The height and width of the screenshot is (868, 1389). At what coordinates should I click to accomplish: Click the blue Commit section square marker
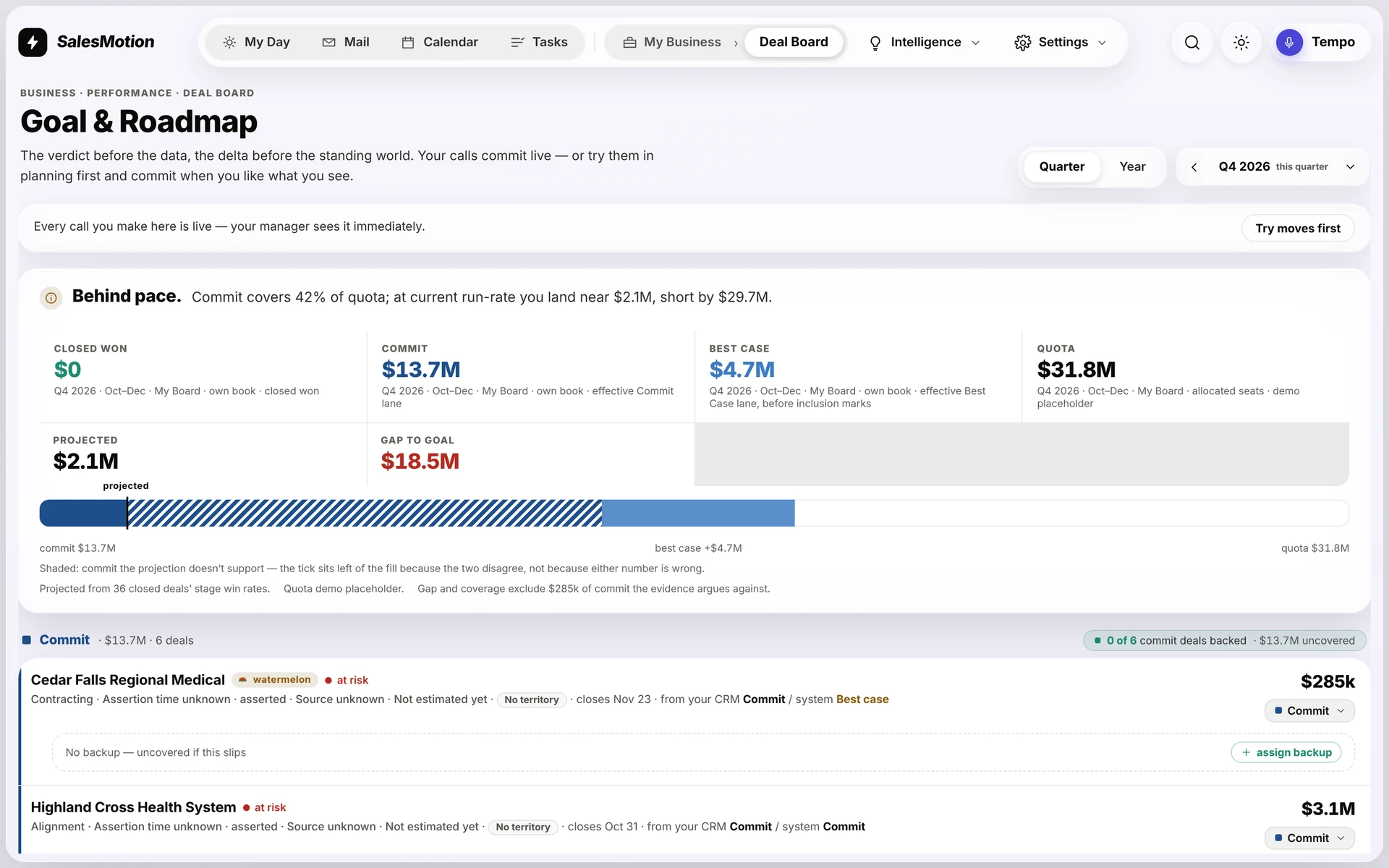(x=26, y=640)
